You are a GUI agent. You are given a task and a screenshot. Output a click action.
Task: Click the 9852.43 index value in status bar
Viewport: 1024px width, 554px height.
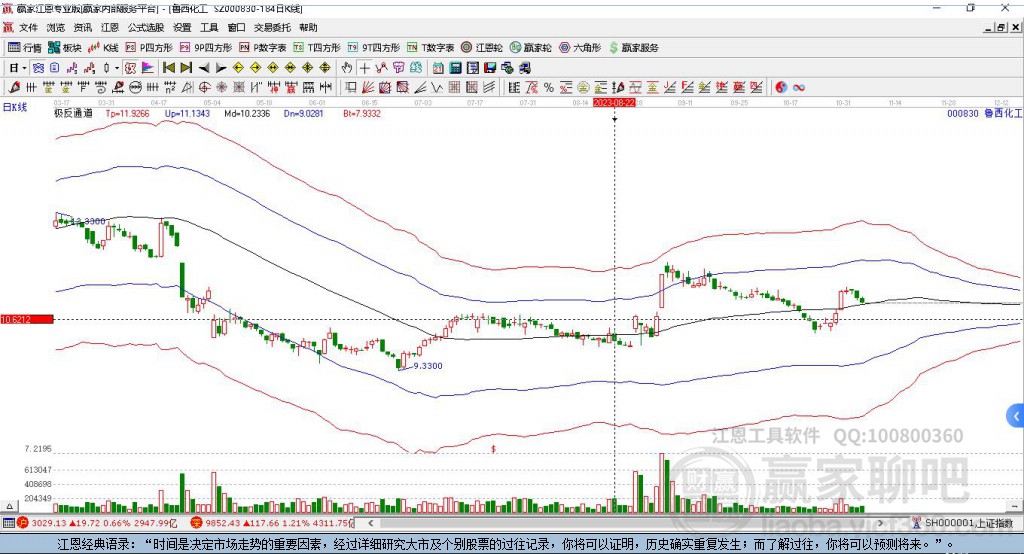coord(224,523)
